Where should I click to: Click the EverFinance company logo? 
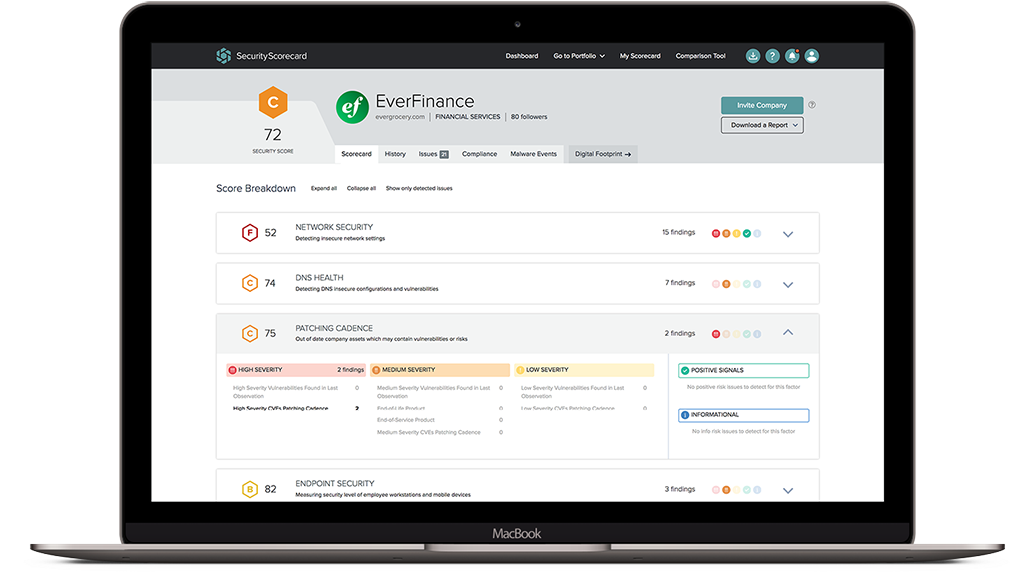click(x=352, y=107)
